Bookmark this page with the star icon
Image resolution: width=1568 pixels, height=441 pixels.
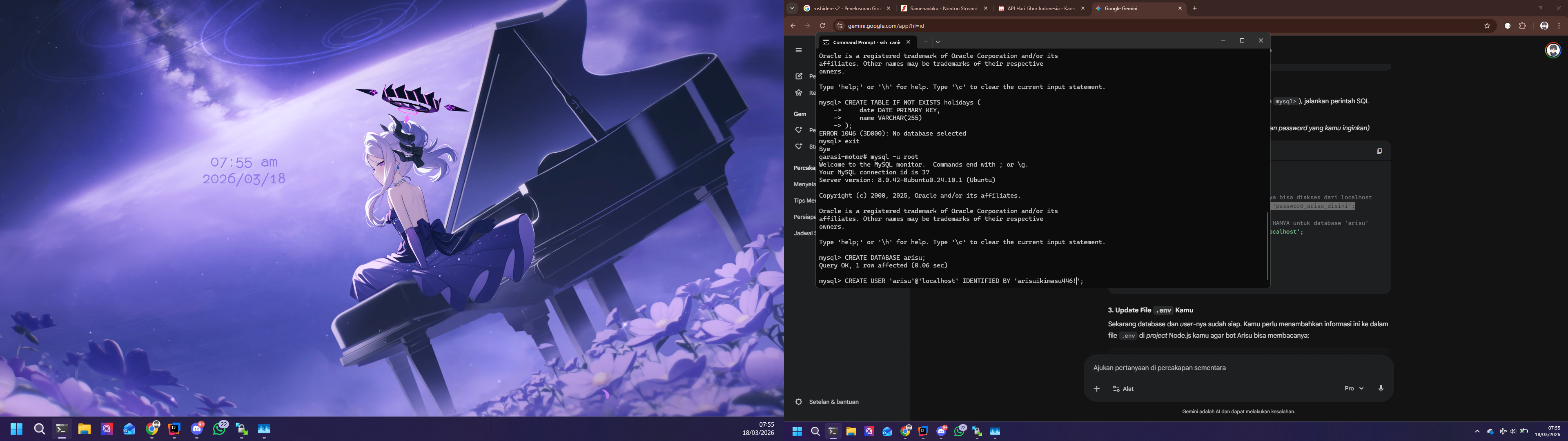coord(1487,26)
